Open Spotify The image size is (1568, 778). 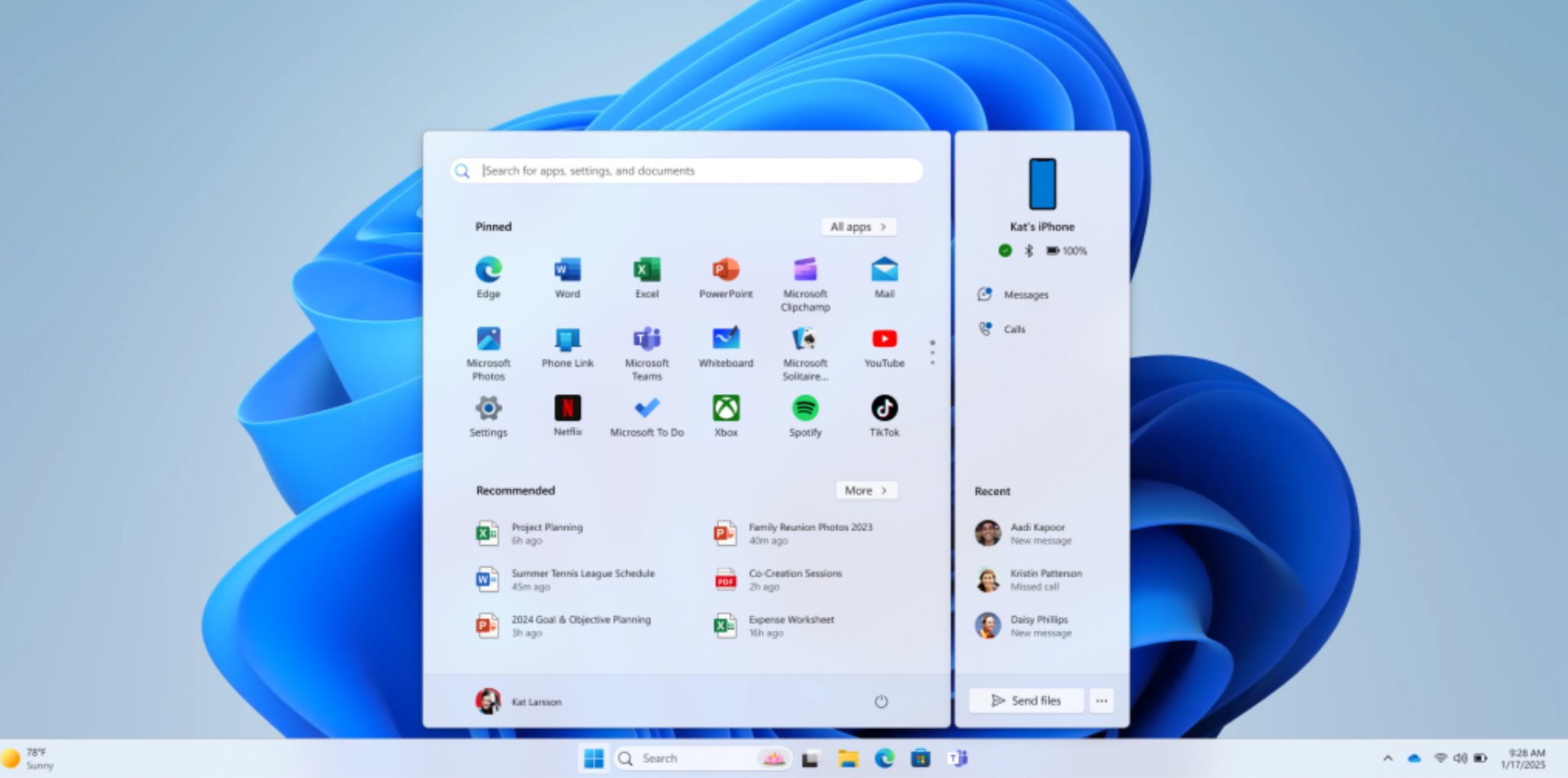coord(805,417)
